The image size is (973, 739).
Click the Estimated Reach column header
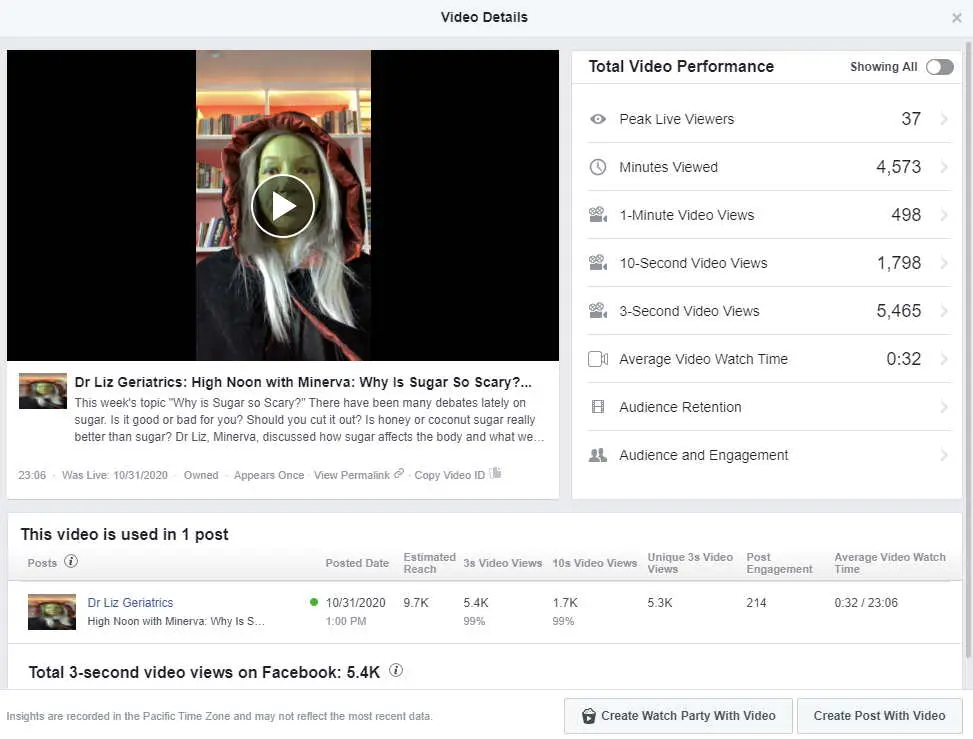429,563
